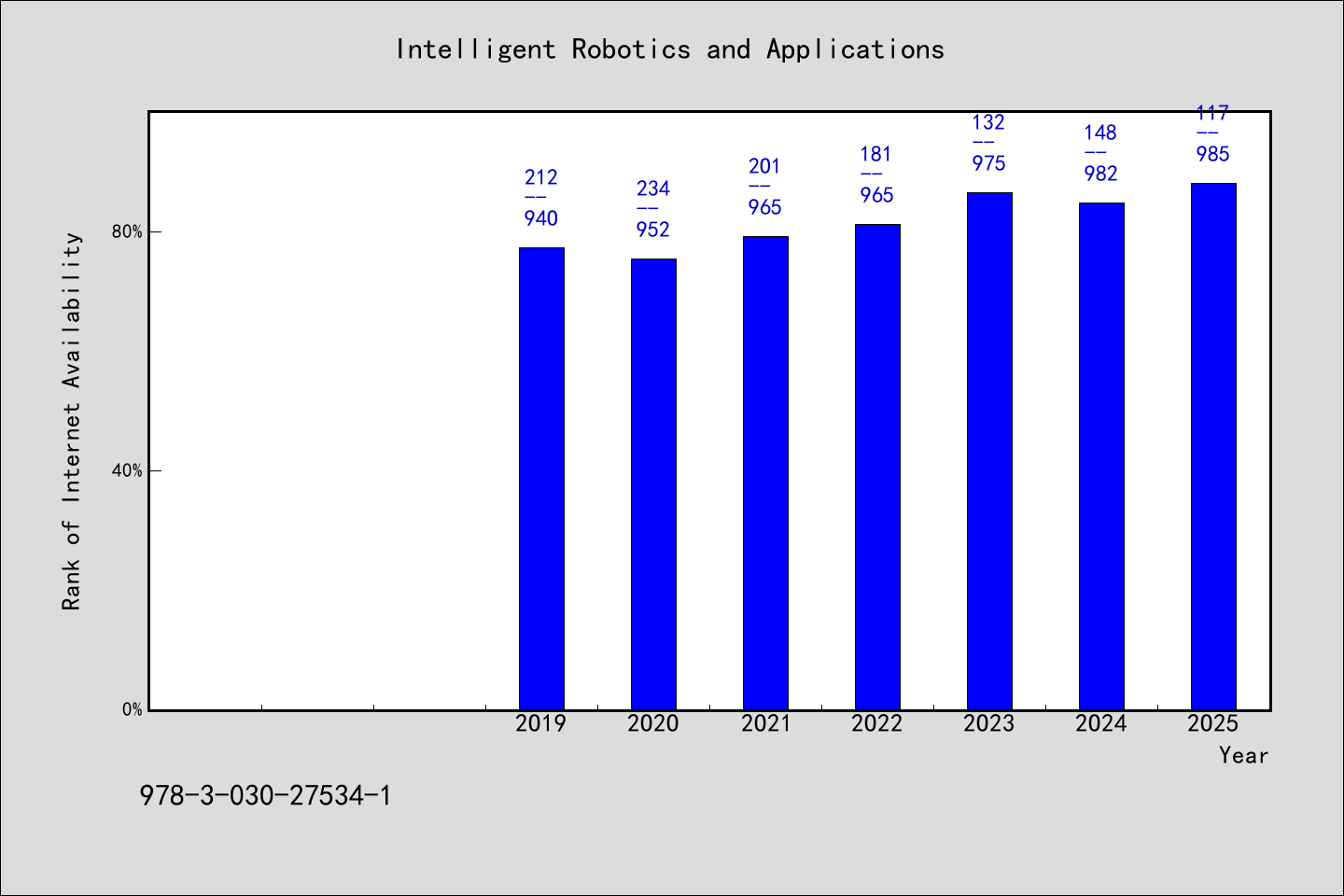Click the value 965 above the 2022 bar
1344x896 pixels.
877,195
